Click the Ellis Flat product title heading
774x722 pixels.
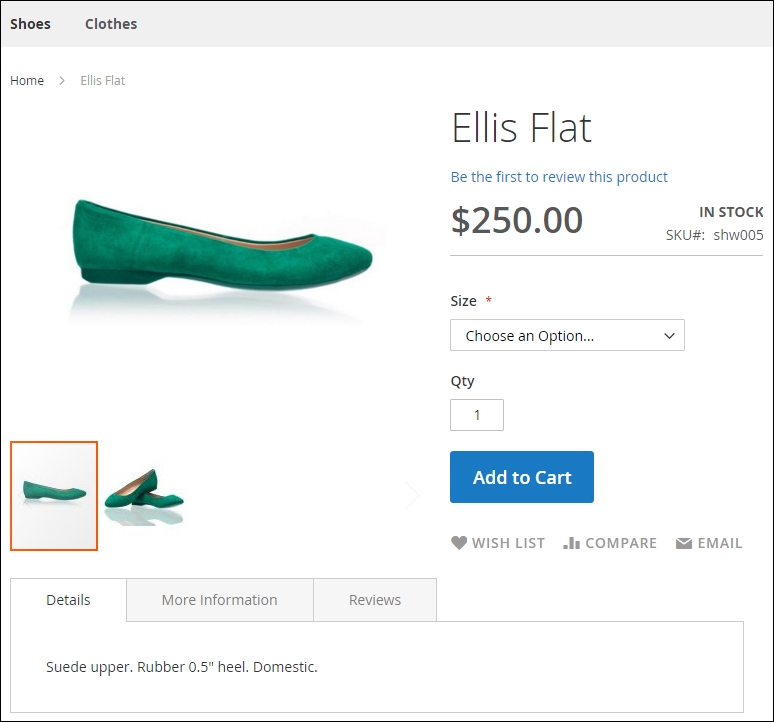point(521,128)
